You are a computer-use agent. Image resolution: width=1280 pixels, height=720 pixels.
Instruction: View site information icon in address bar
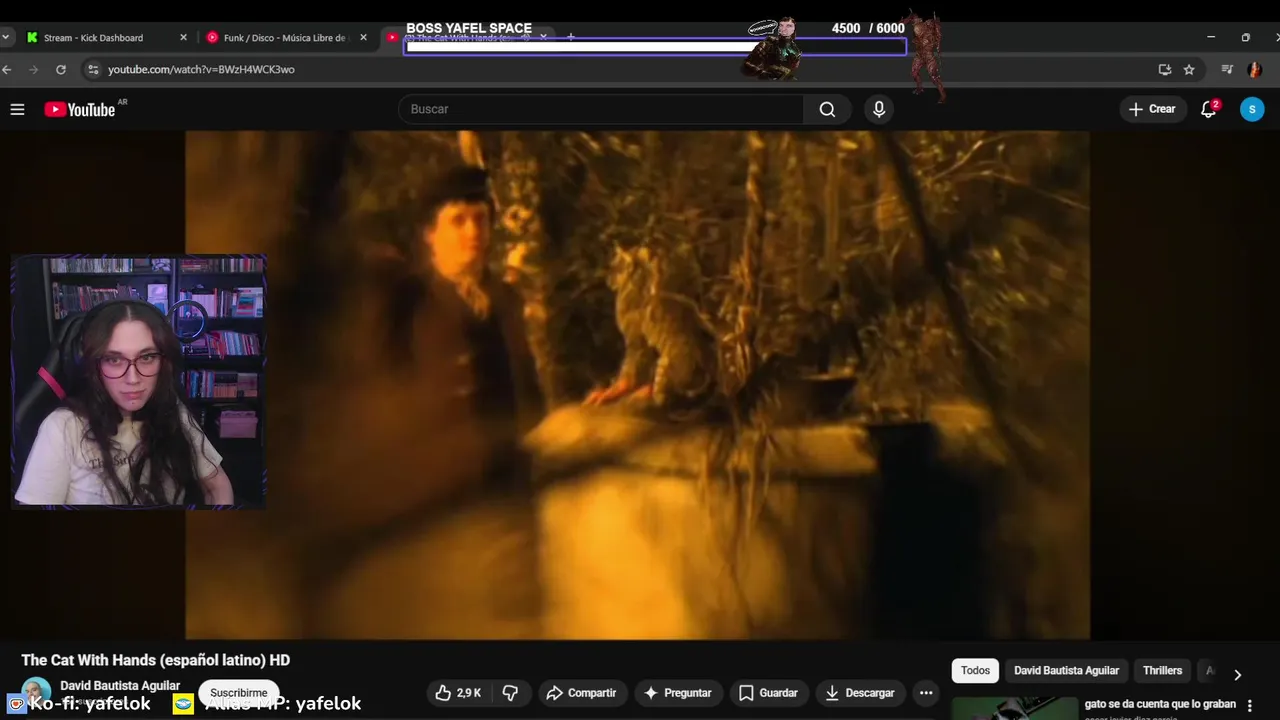pyautogui.click(x=93, y=69)
